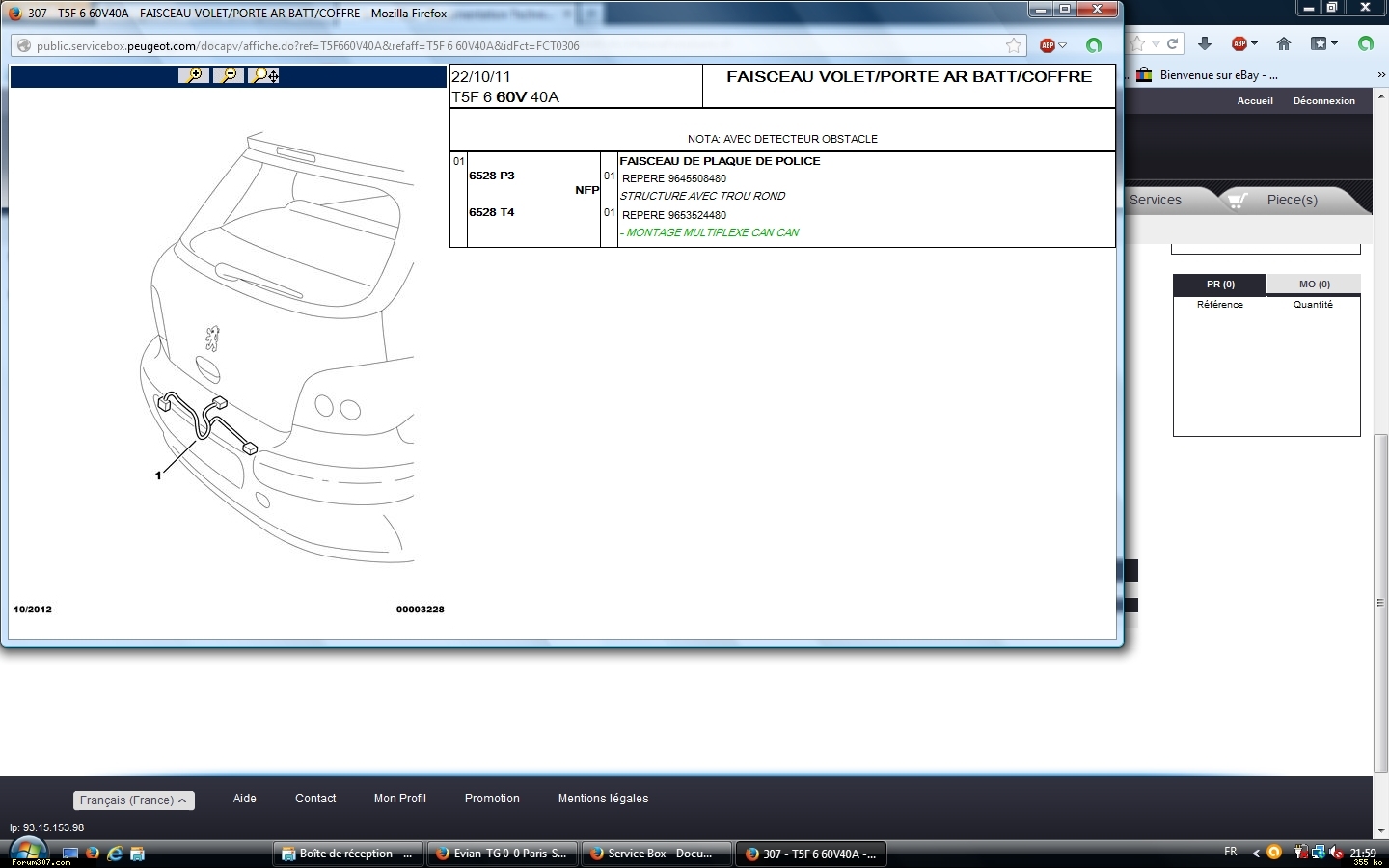This screenshot has width=1389, height=868.
Task: Open the Mentions légales footer link
Action: (x=603, y=799)
